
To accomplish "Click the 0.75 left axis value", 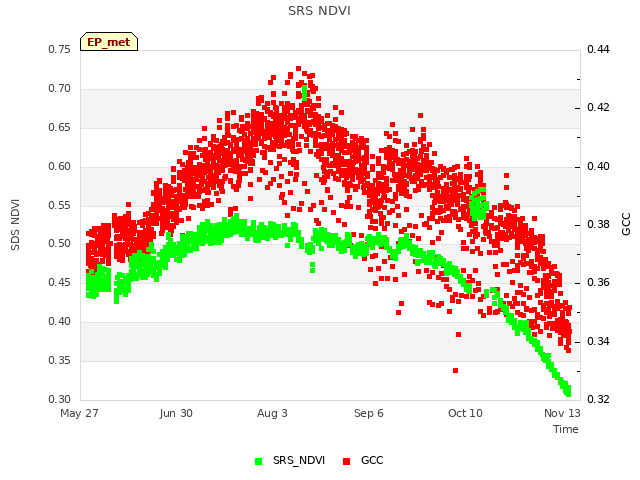I will pyautogui.click(x=60, y=49).
